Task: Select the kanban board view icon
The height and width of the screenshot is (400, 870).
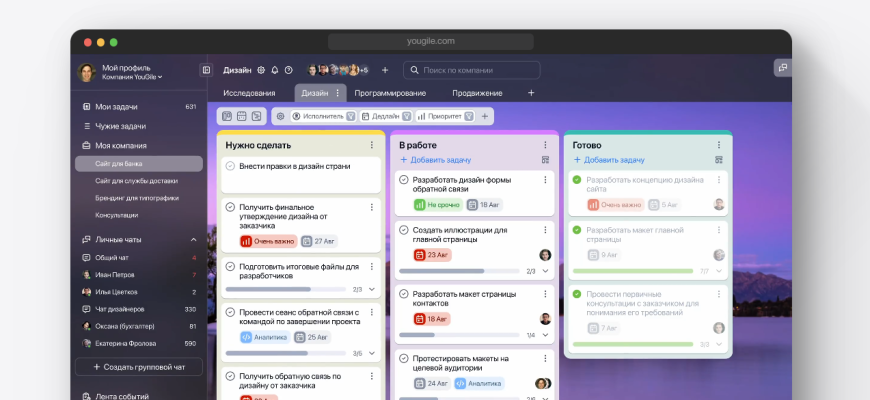Action: coord(227,116)
